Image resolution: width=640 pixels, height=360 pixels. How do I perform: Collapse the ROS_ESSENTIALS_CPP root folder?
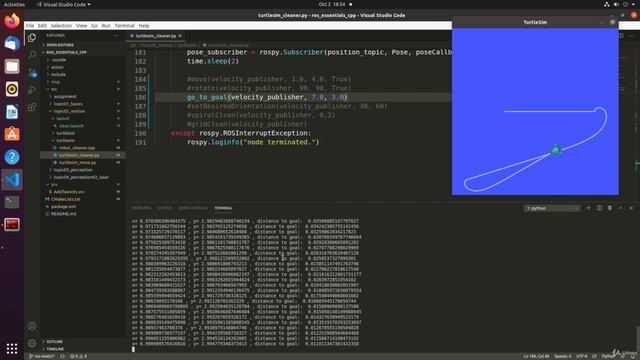(x=66, y=52)
